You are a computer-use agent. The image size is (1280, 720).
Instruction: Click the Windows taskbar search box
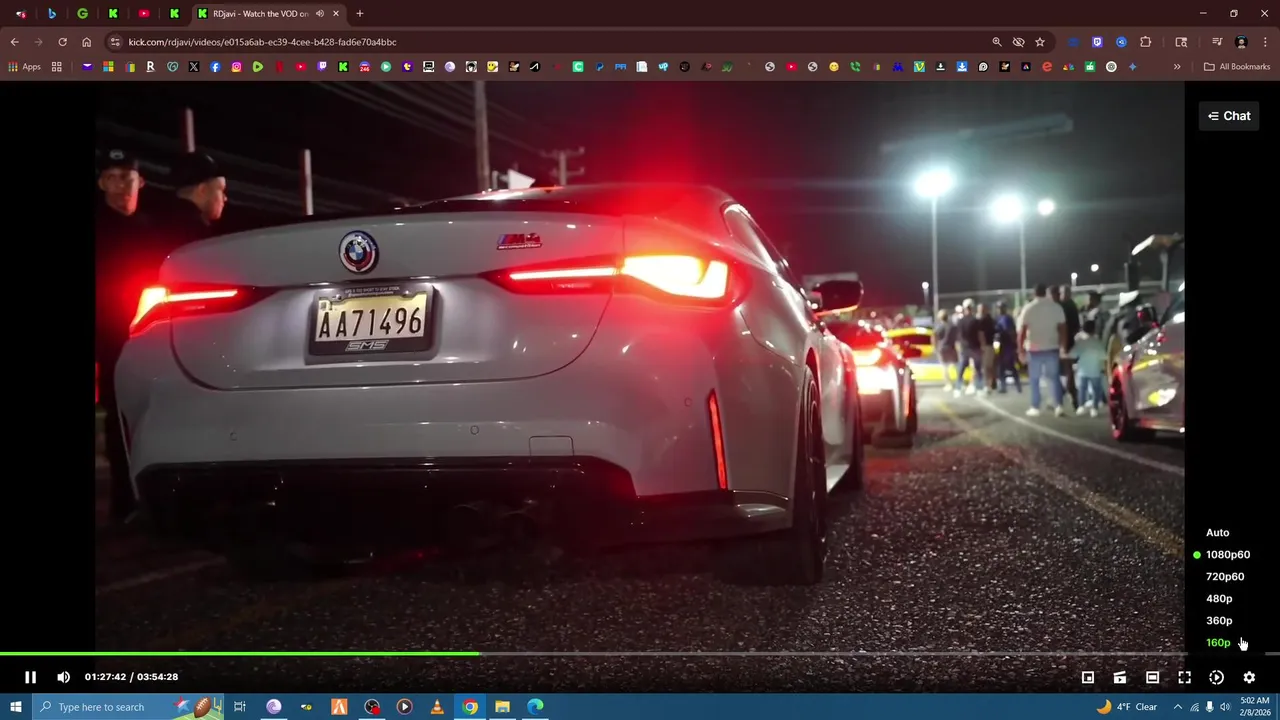[x=128, y=707]
